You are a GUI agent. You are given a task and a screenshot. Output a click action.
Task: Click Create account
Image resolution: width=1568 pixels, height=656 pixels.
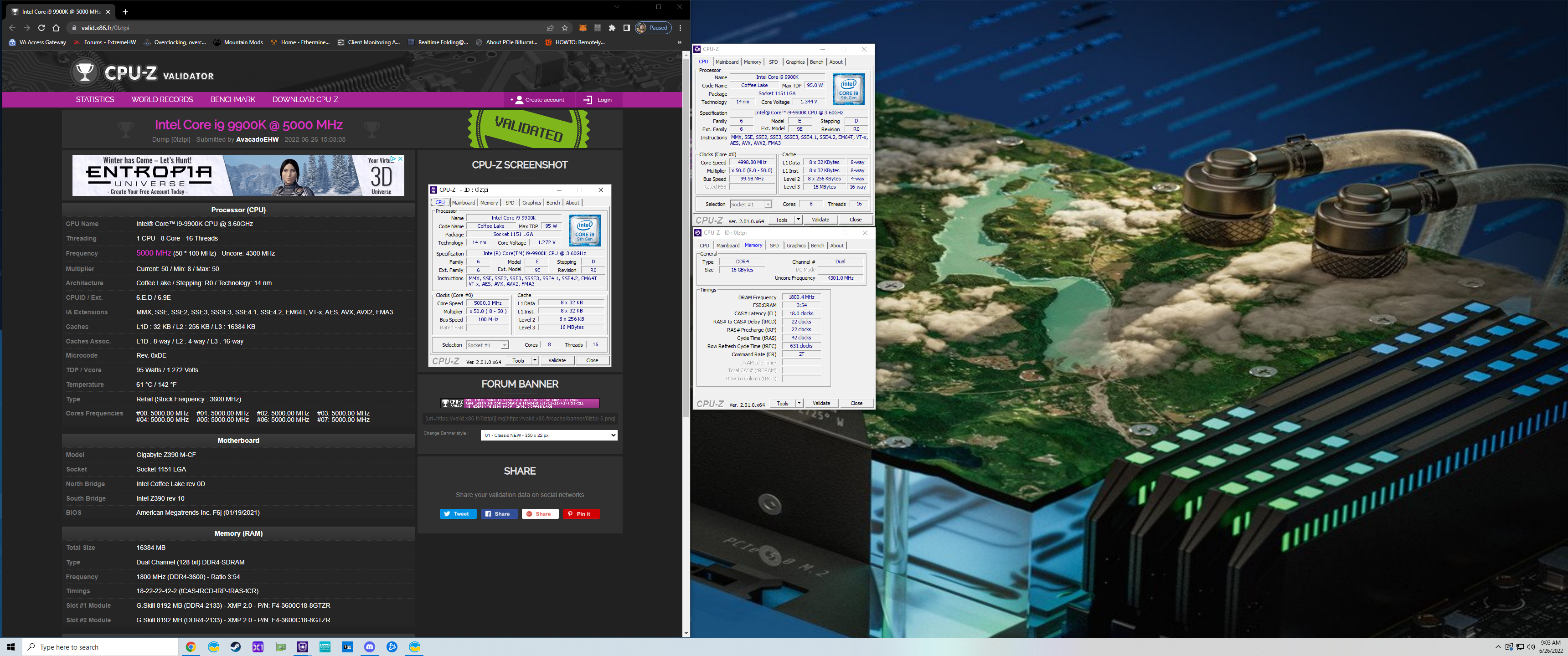539,100
